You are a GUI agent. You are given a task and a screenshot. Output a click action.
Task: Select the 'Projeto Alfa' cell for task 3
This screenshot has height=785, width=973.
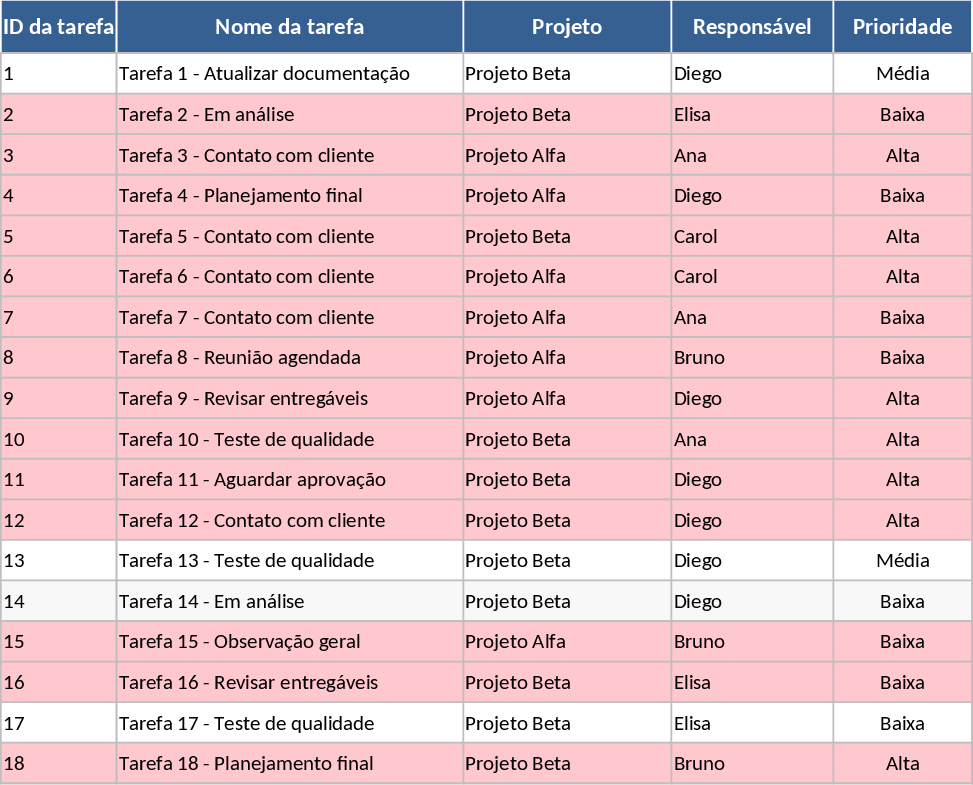coord(567,156)
